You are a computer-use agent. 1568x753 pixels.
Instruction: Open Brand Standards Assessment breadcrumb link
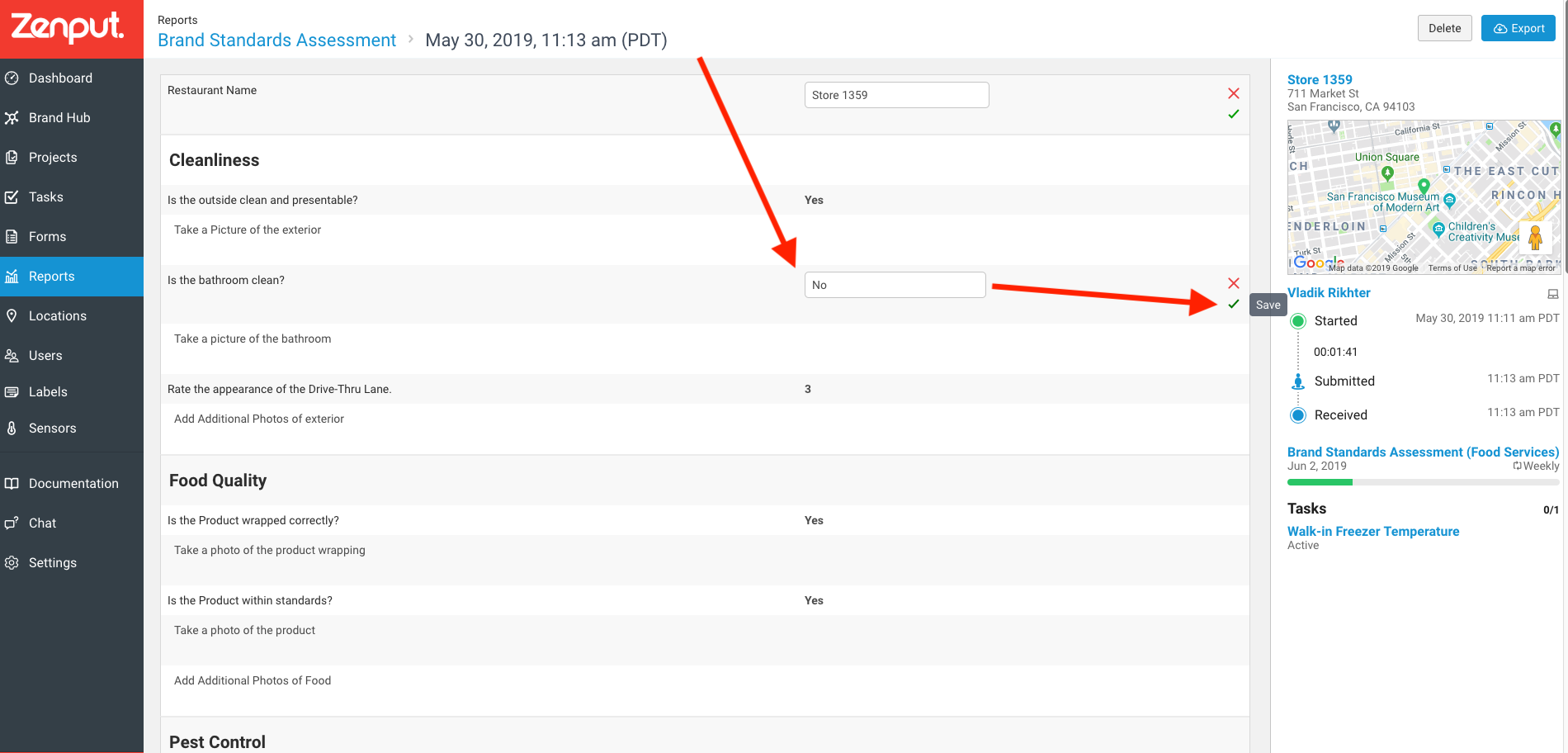(276, 40)
